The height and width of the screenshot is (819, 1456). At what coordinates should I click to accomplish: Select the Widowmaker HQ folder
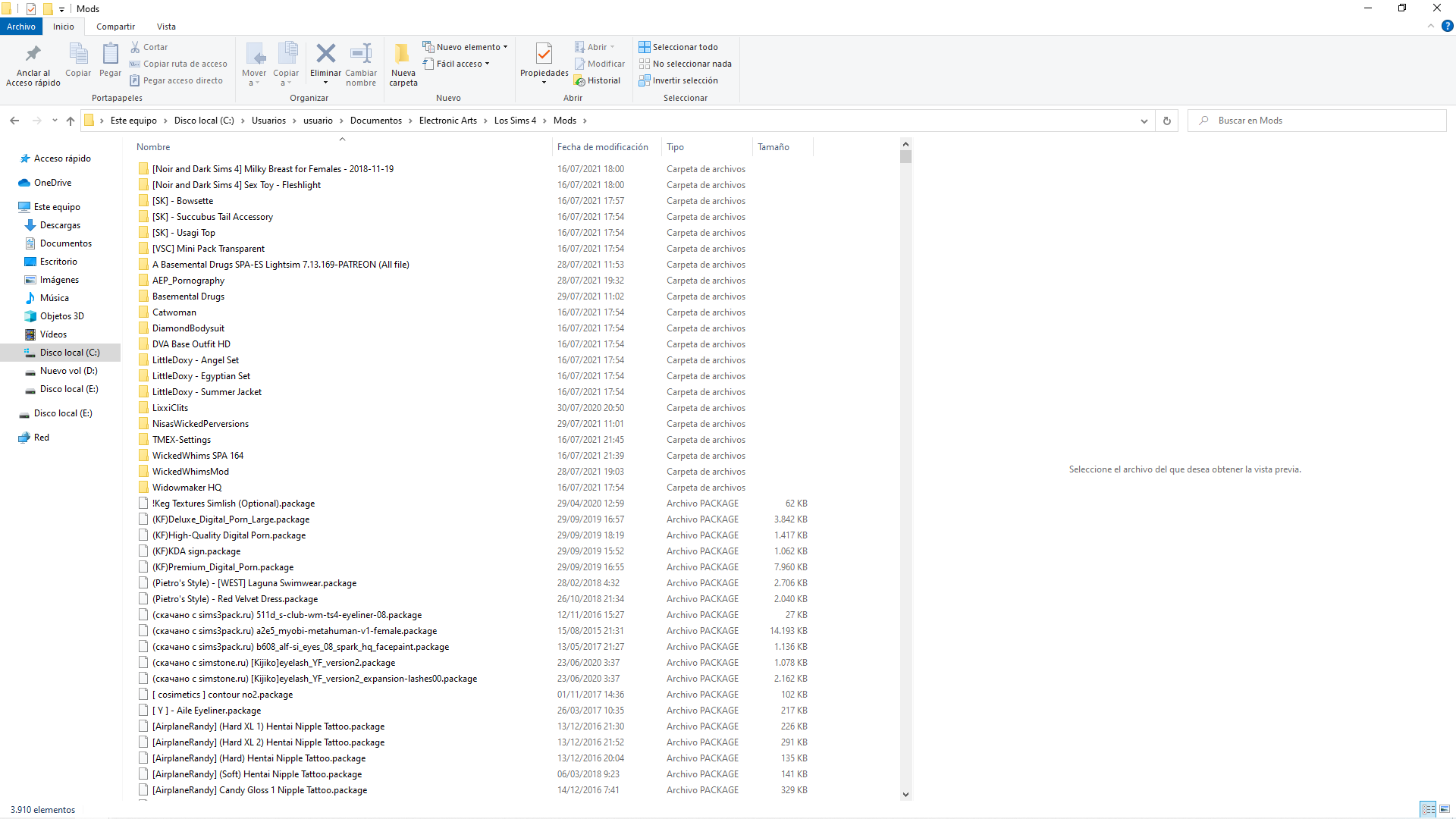(x=187, y=488)
